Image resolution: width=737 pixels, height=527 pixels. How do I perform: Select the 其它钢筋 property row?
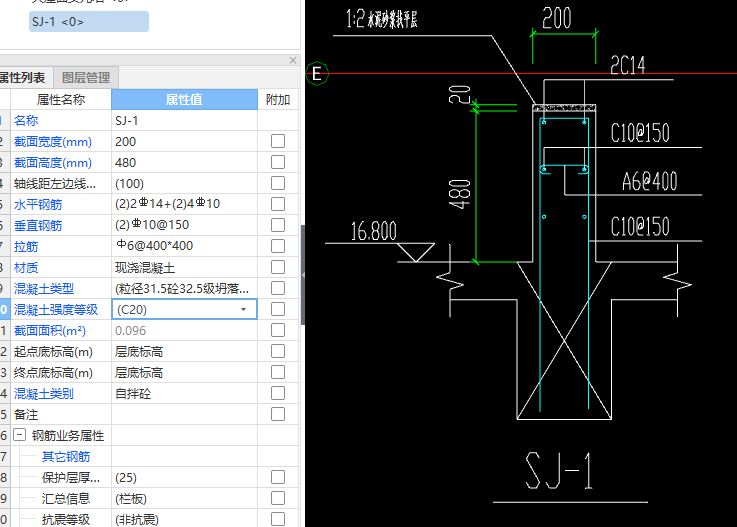tap(65, 457)
